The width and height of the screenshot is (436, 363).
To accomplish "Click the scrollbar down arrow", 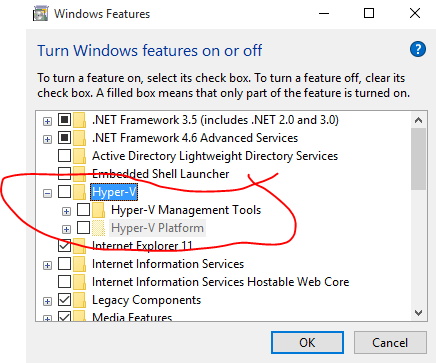I will point(418,313).
